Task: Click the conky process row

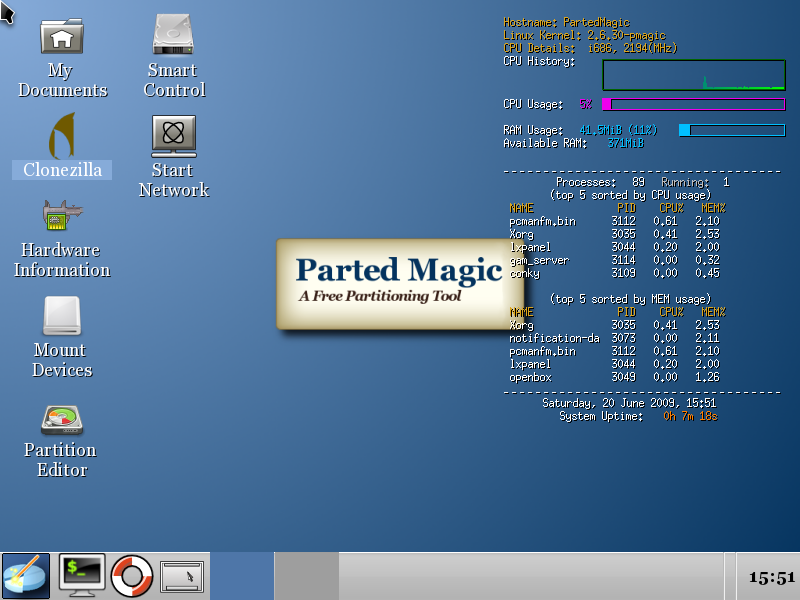Action: (614, 273)
